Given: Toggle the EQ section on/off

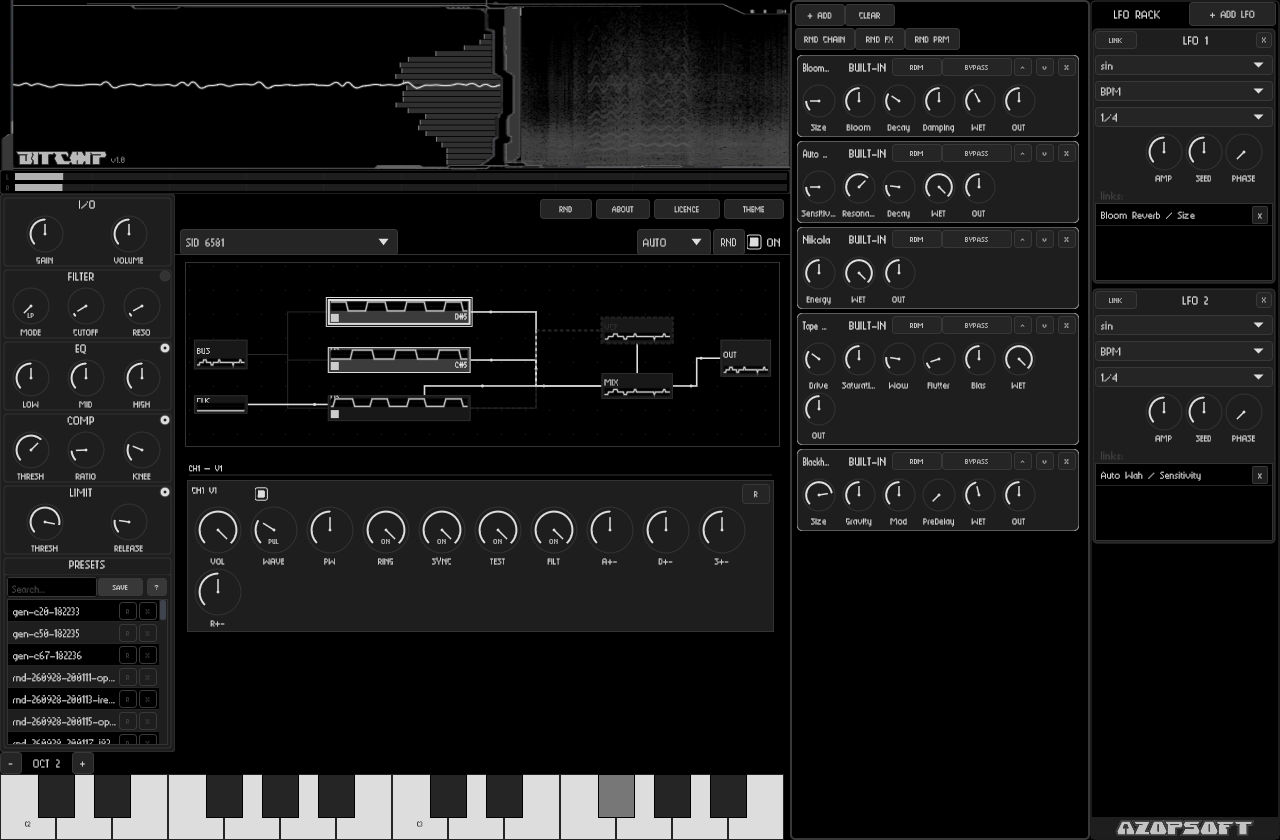Looking at the screenshot, I should point(165,348).
